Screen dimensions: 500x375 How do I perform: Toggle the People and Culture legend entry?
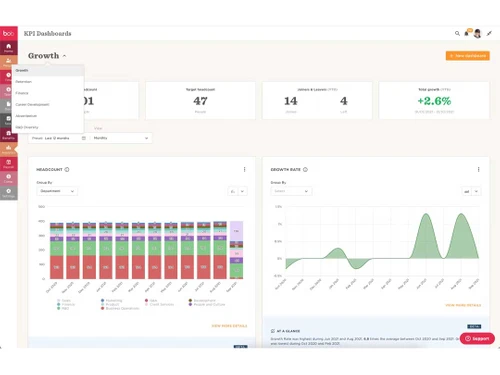pos(207,304)
